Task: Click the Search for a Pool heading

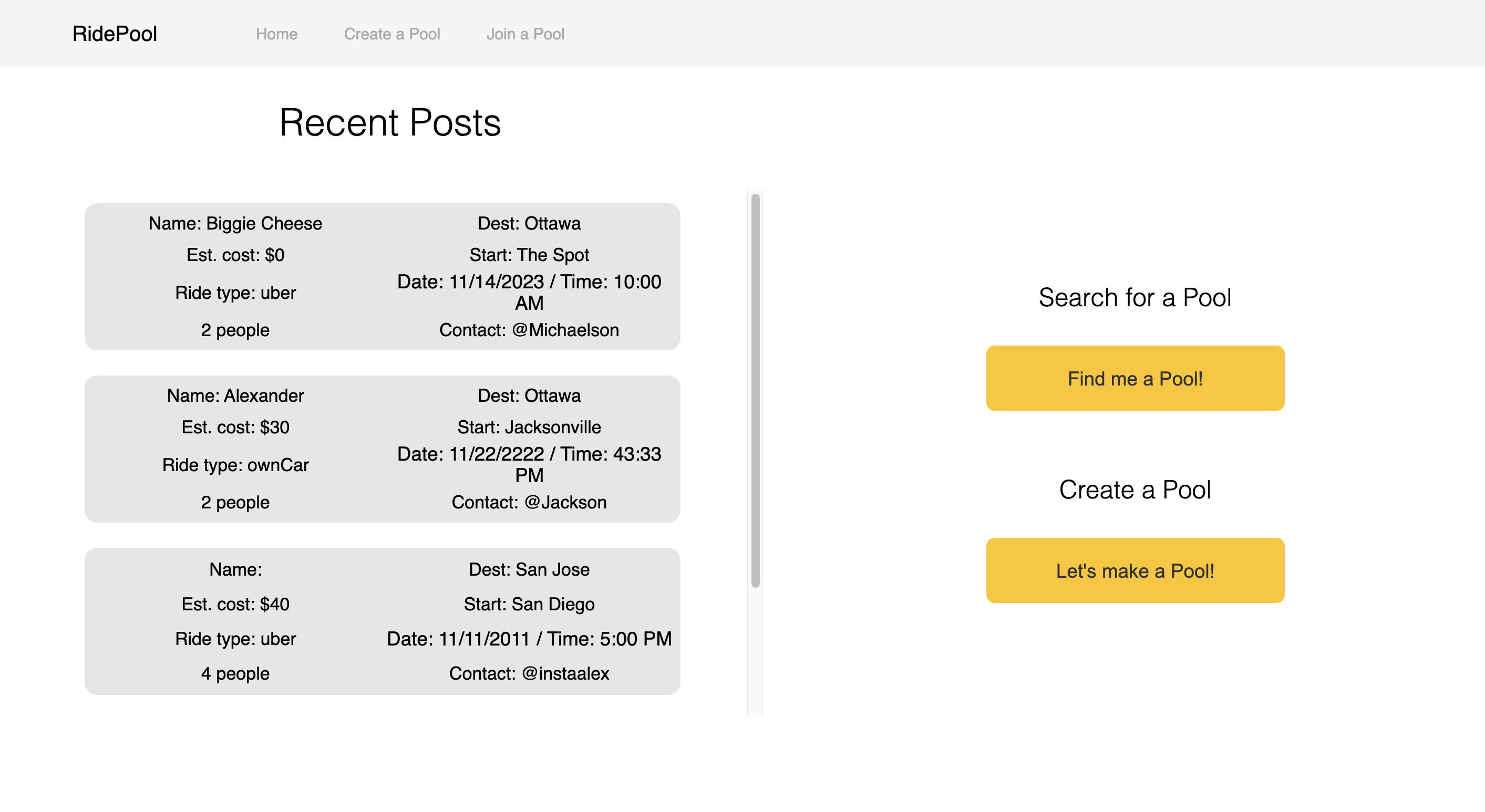Action: 1134,298
